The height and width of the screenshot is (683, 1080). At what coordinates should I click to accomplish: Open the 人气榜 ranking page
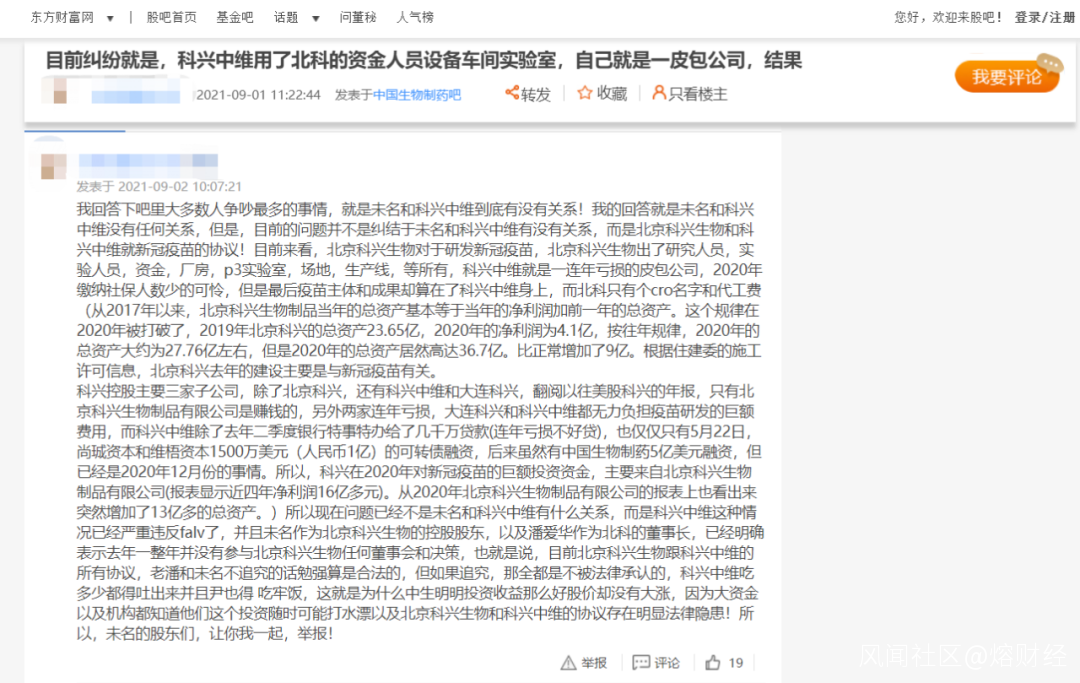tap(415, 17)
